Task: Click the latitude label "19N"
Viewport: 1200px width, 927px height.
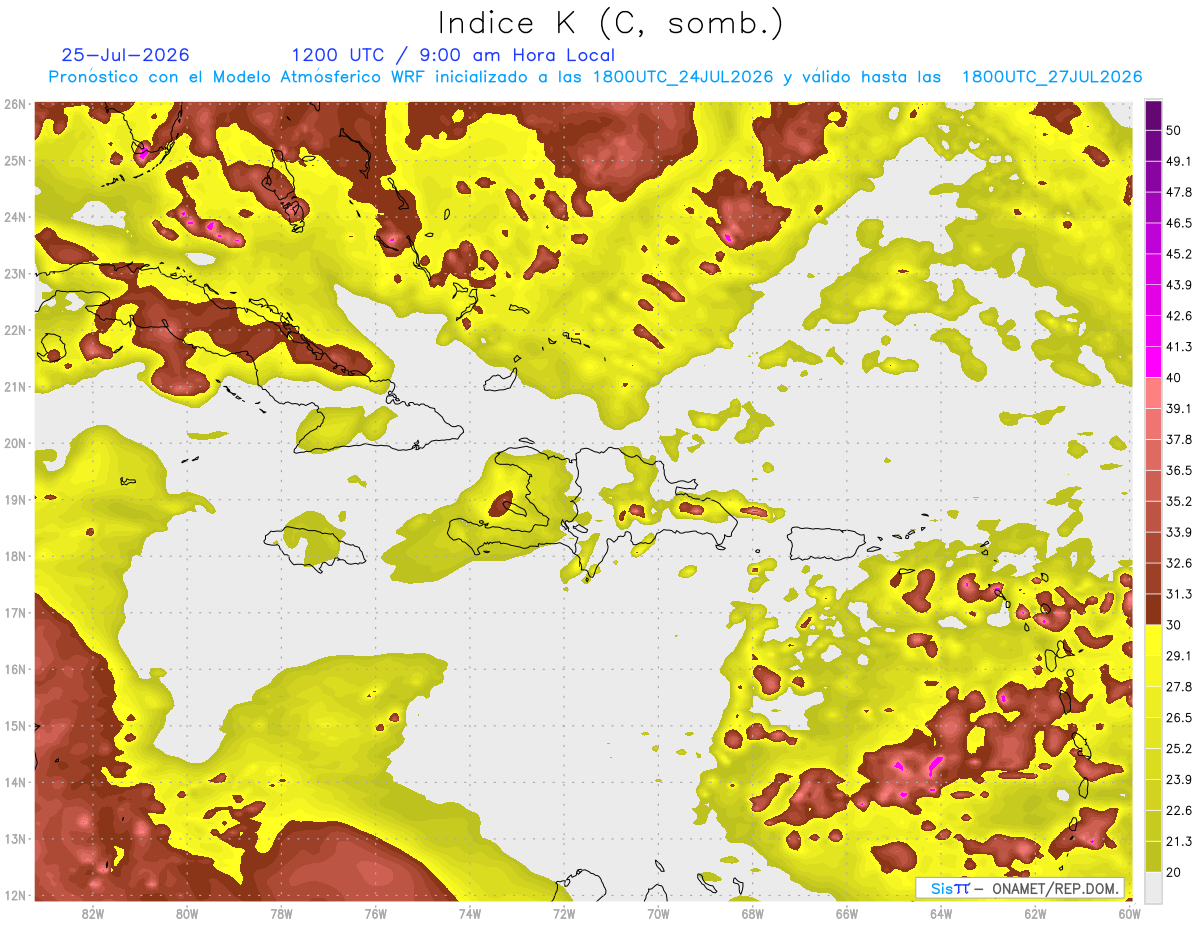Action: (15, 499)
